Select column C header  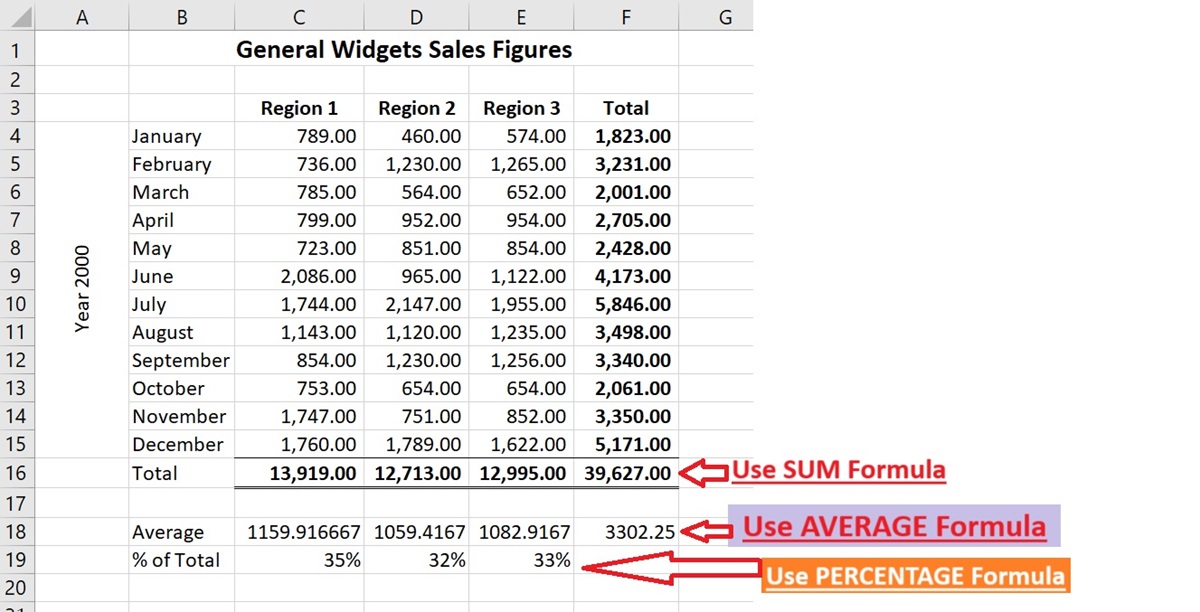[x=299, y=17]
